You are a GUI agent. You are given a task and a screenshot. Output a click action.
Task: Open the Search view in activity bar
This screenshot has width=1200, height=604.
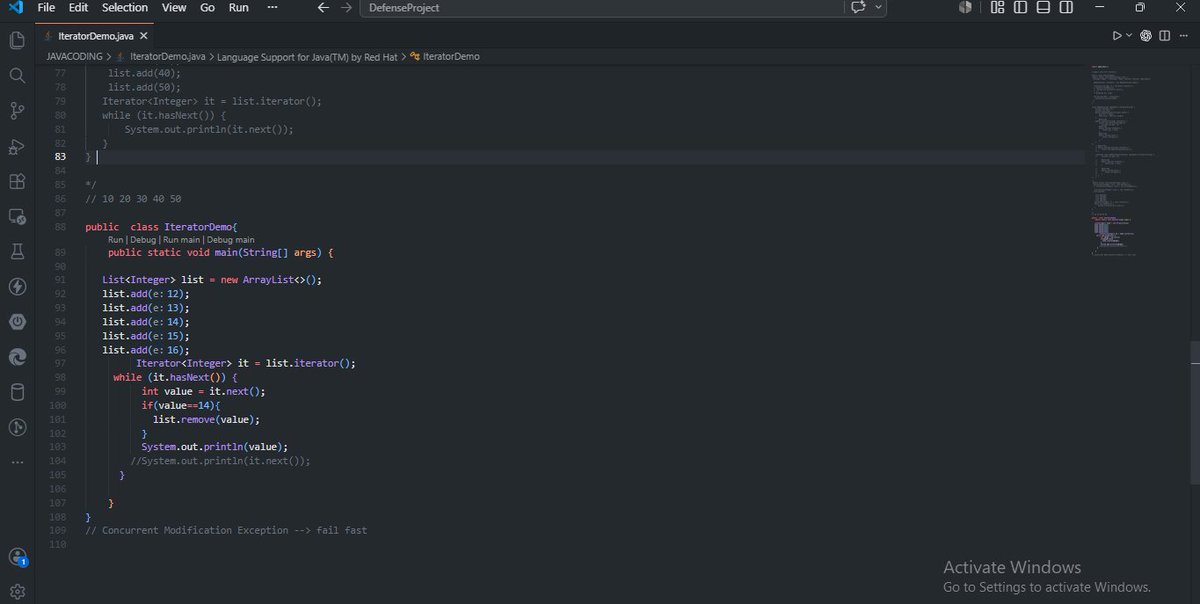pos(17,76)
